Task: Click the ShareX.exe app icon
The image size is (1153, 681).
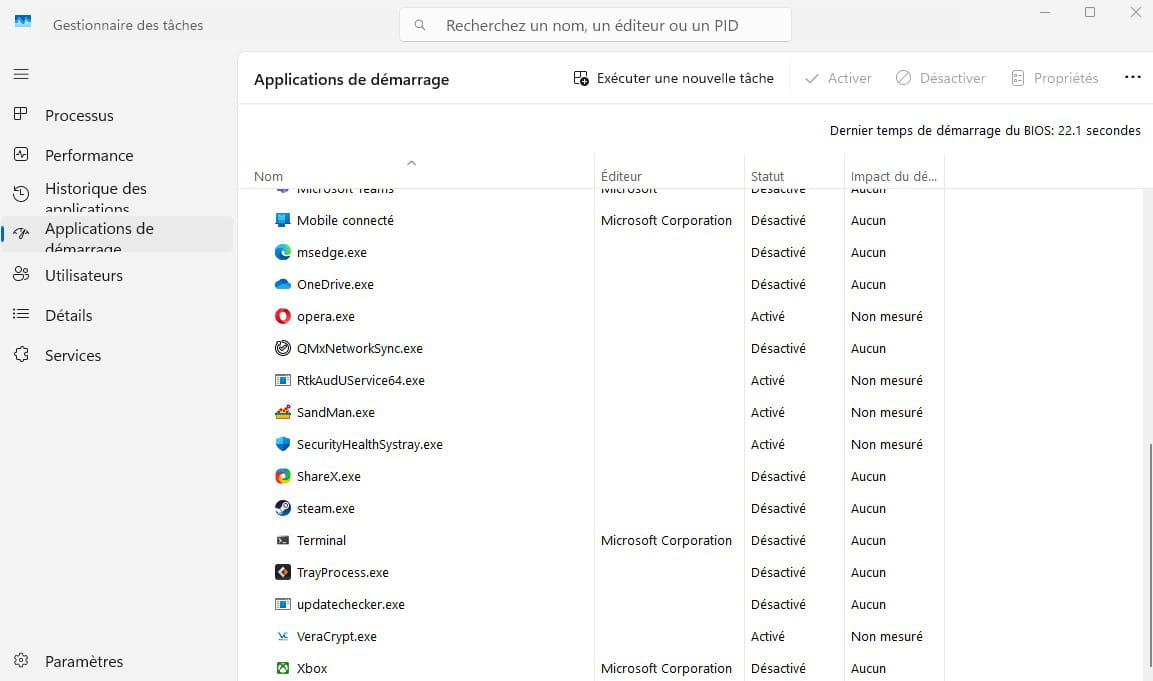Action: [282, 476]
